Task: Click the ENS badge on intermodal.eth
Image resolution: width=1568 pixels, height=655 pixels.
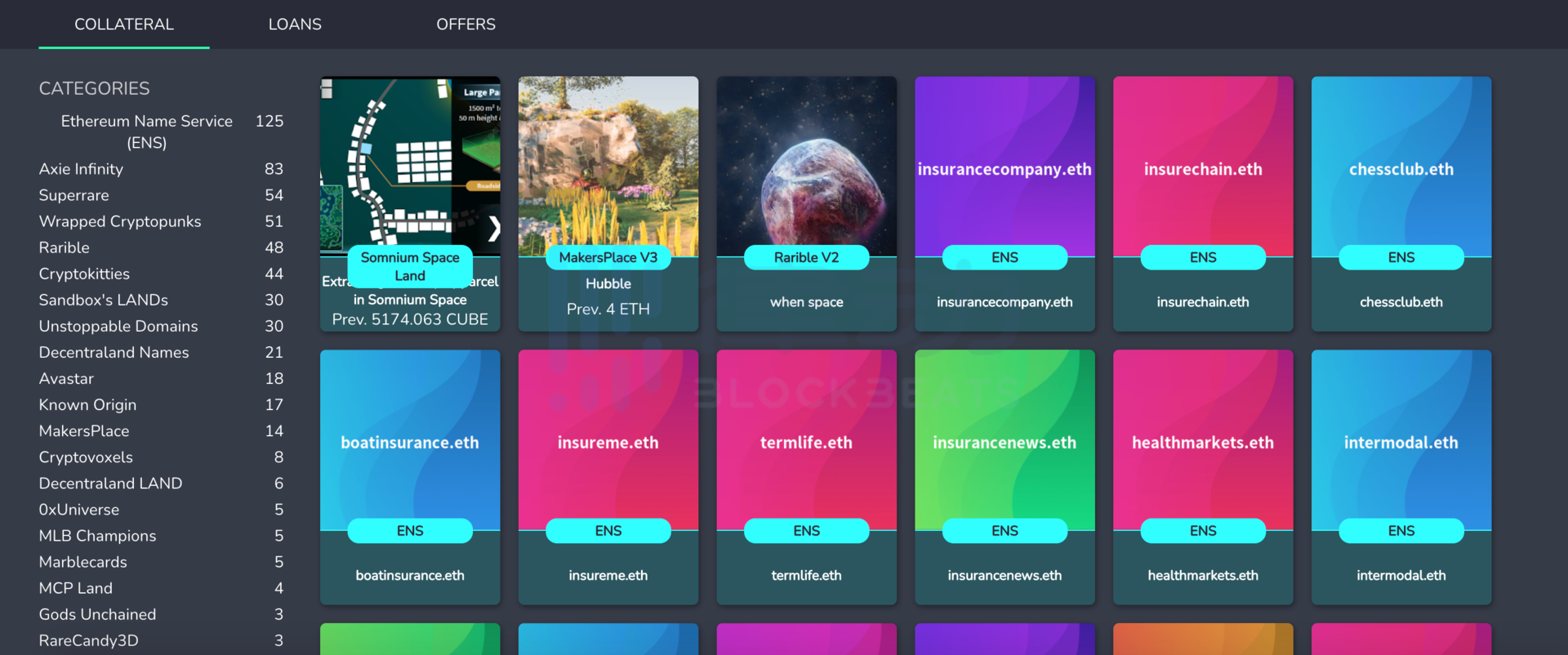Action: [1401, 531]
